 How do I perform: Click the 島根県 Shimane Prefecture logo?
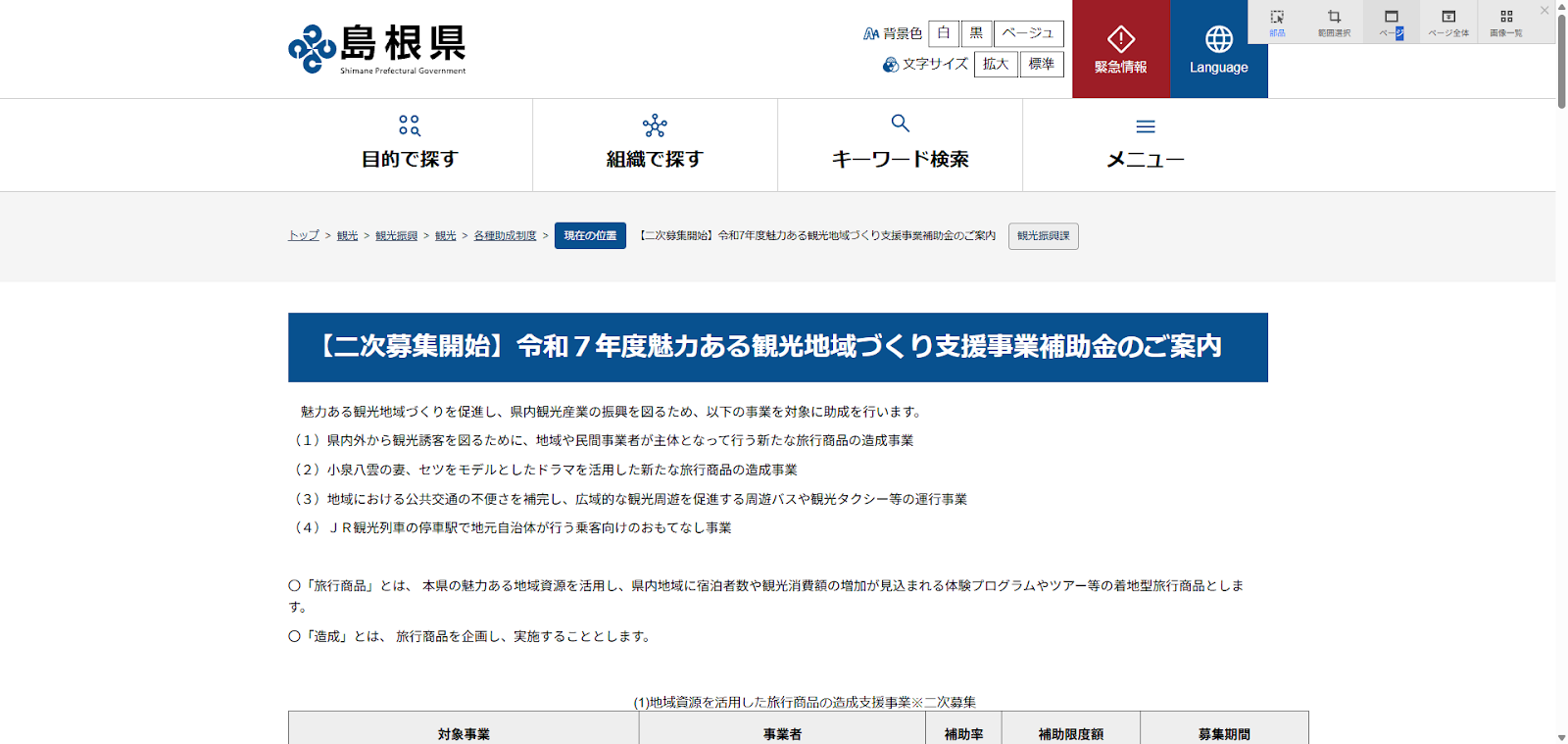click(377, 49)
